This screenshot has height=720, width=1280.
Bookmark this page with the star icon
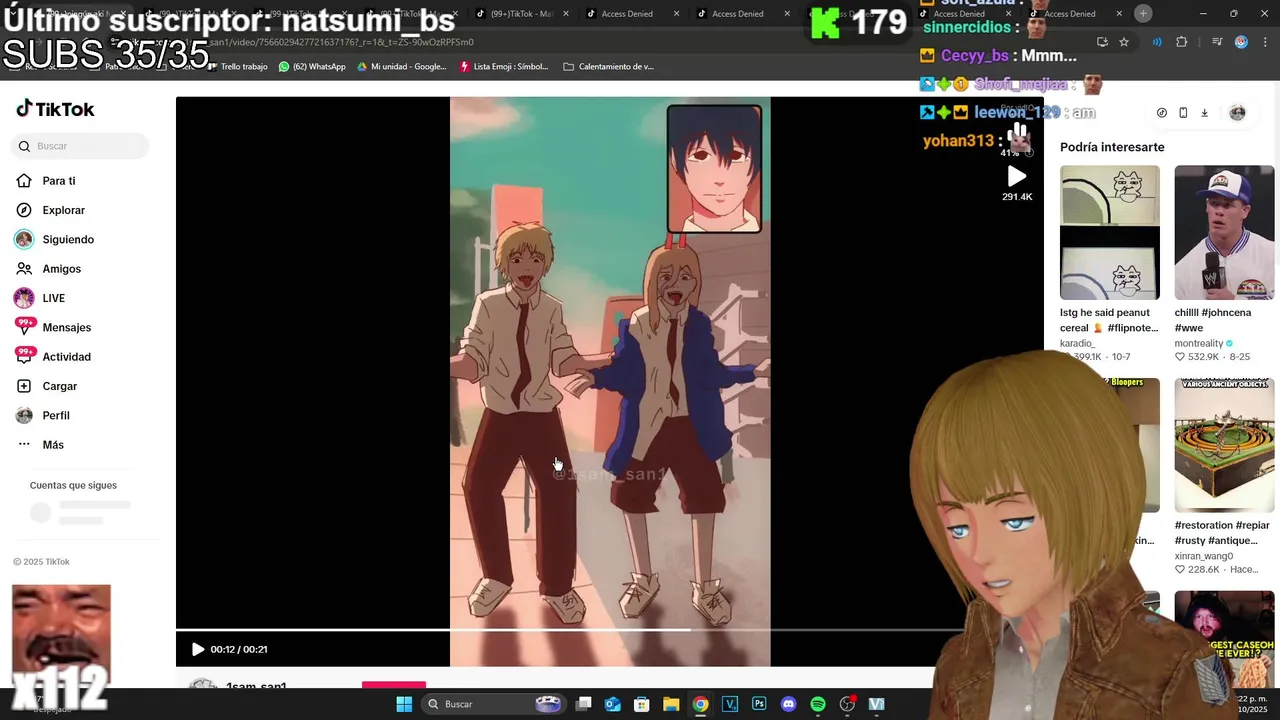point(1124,42)
